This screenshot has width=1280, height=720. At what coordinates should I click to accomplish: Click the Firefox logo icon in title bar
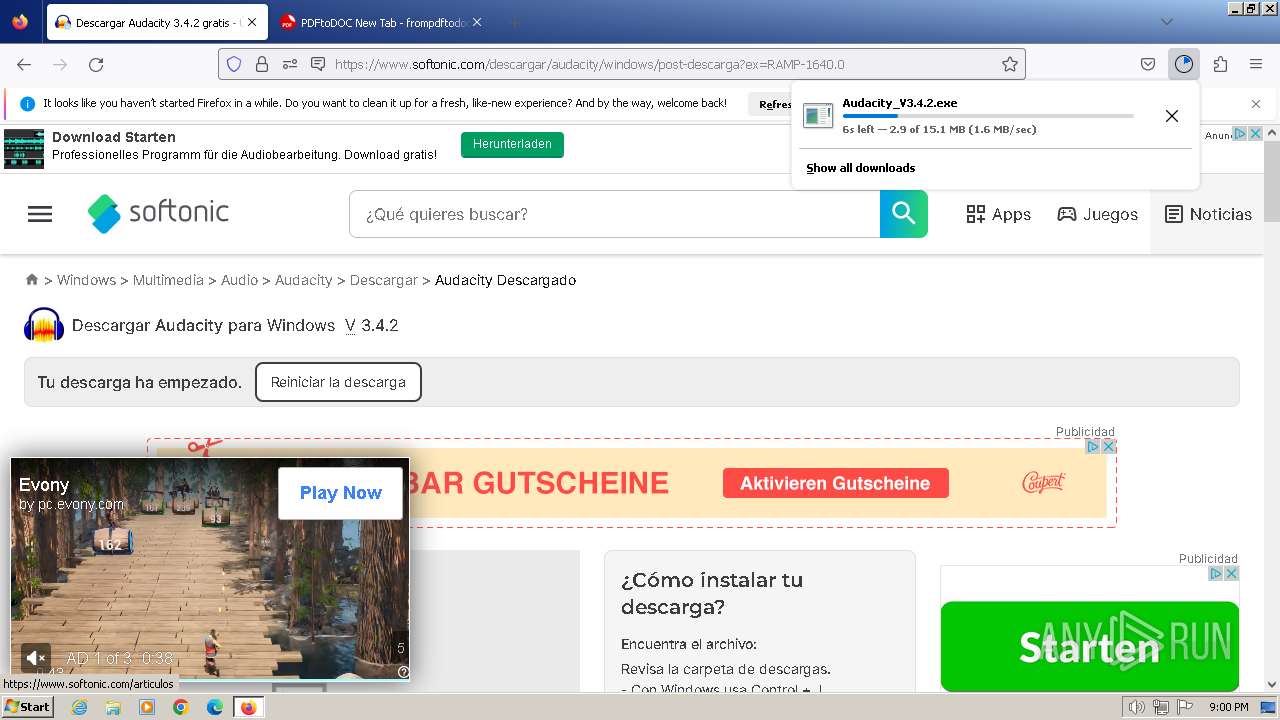[20, 22]
